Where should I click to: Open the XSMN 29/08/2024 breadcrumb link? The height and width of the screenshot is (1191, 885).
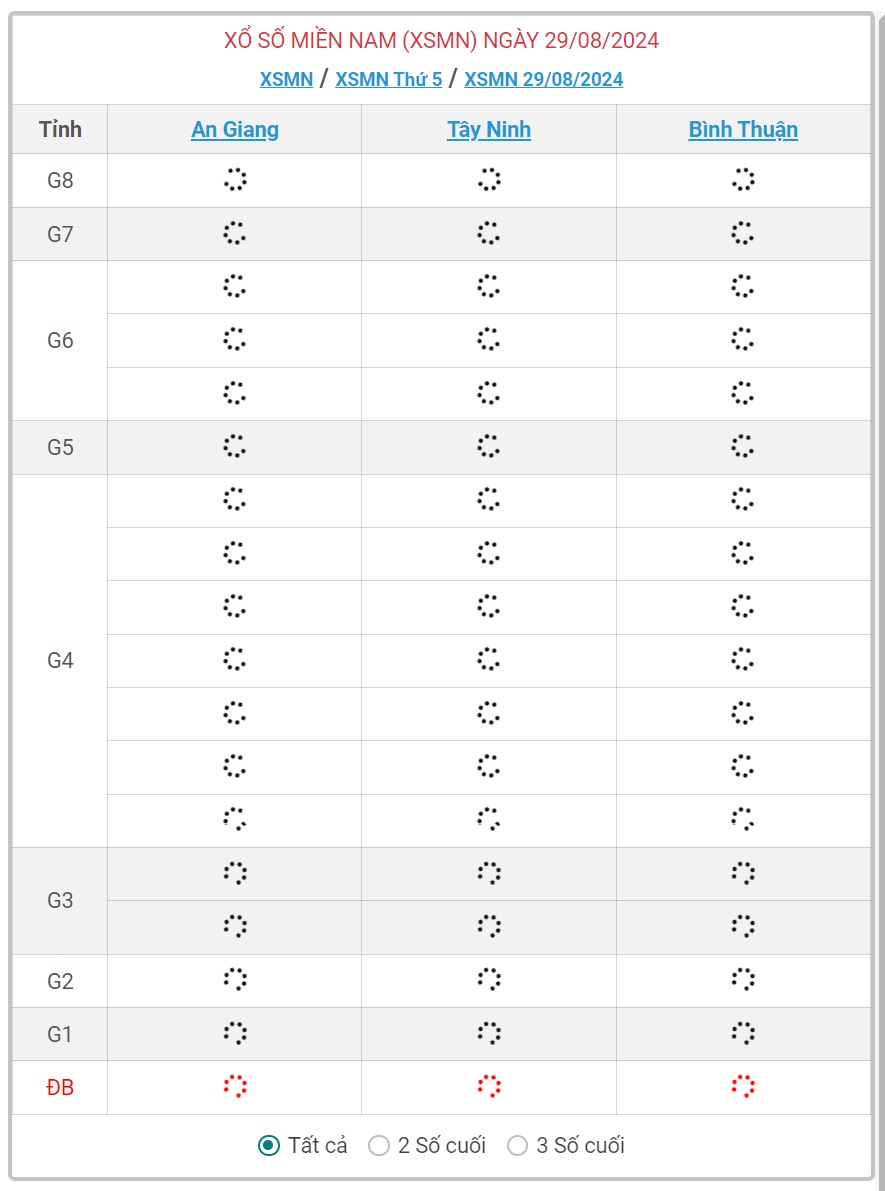coord(544,79)
